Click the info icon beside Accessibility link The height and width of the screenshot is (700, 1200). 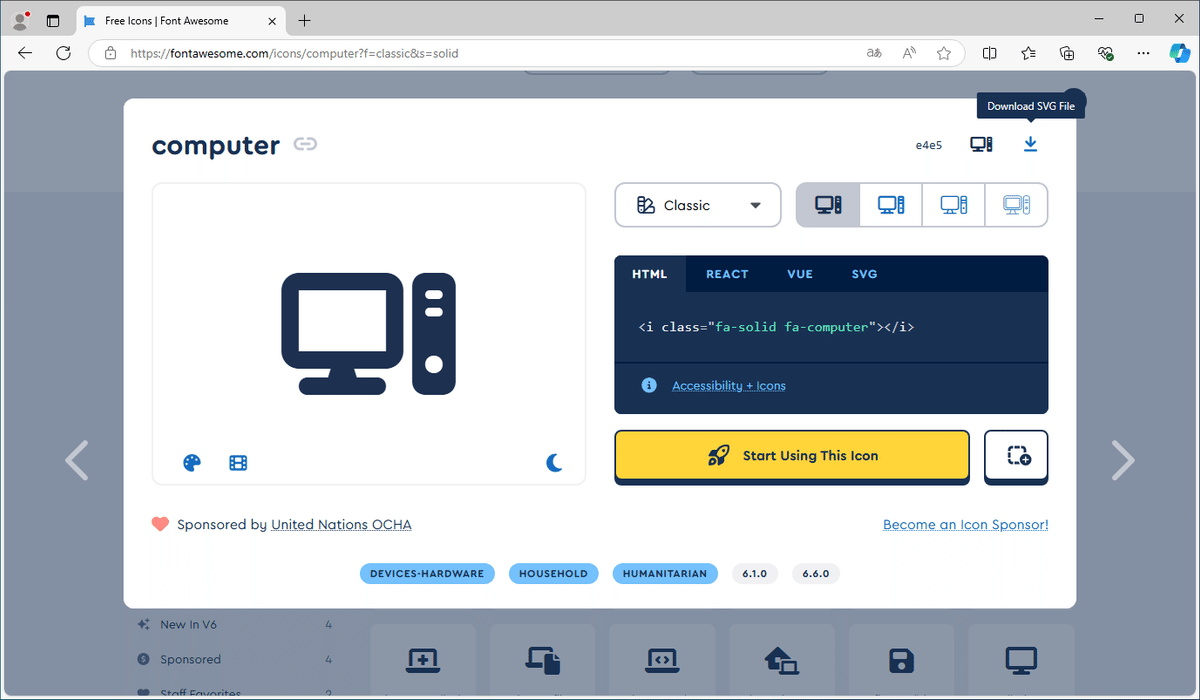649,385
